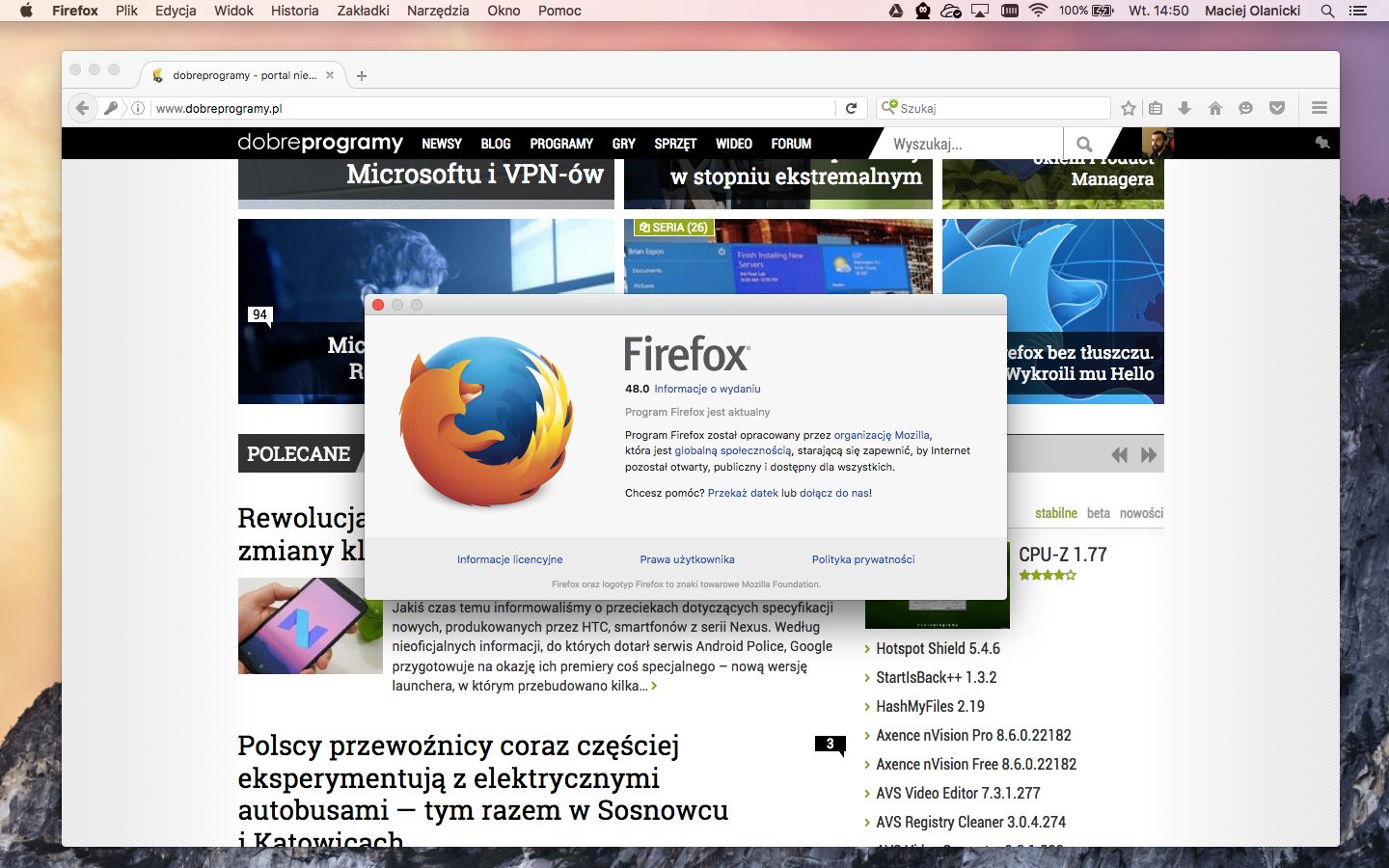The height and width of the screenshot is (868, 1389).
Task: Open the Apple menu
Action: coord(26,11)
